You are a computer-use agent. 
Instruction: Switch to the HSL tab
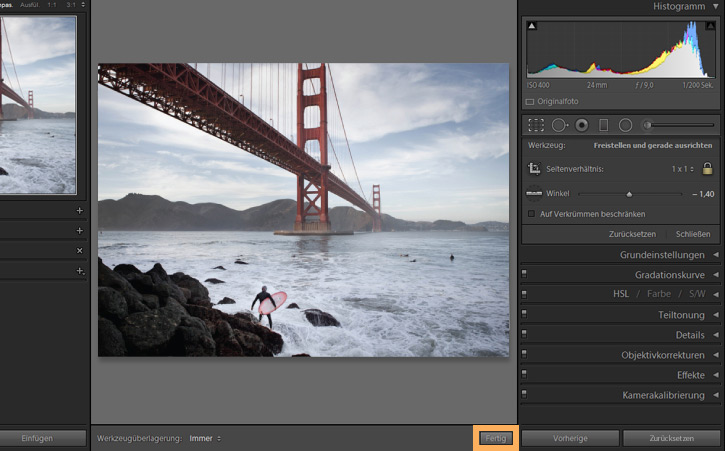(621, 294)
